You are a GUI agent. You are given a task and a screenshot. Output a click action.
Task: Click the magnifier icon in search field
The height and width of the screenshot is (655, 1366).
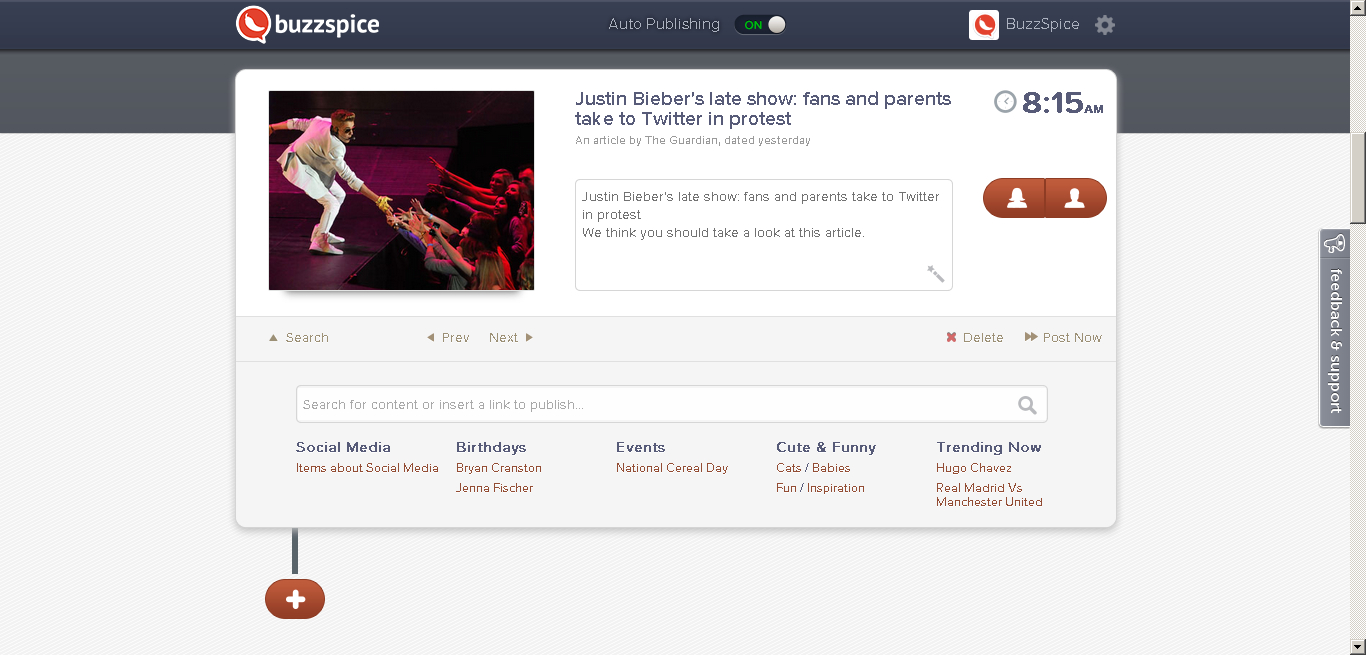1027,405
